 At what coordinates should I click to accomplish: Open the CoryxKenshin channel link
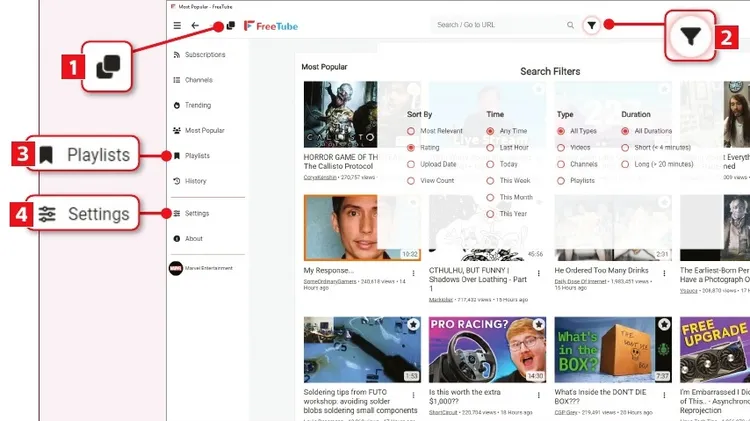320,177
